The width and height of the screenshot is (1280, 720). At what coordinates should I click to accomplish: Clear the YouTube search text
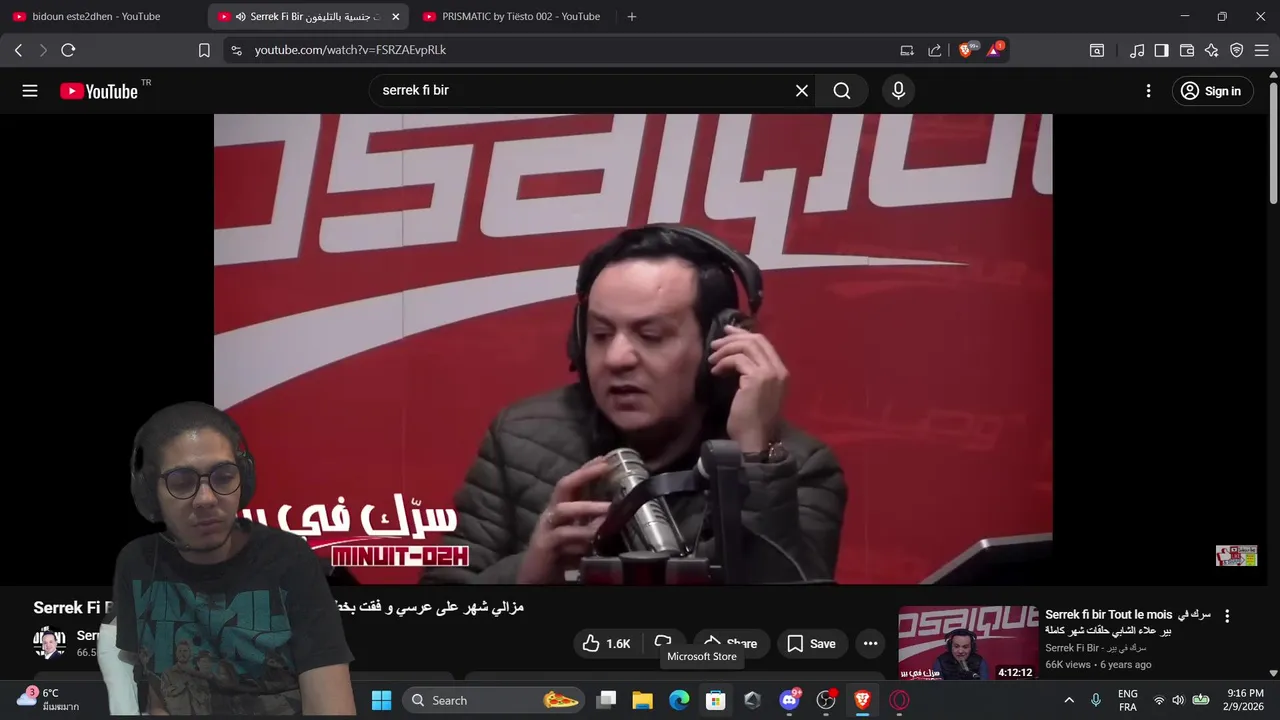point(801,91)
